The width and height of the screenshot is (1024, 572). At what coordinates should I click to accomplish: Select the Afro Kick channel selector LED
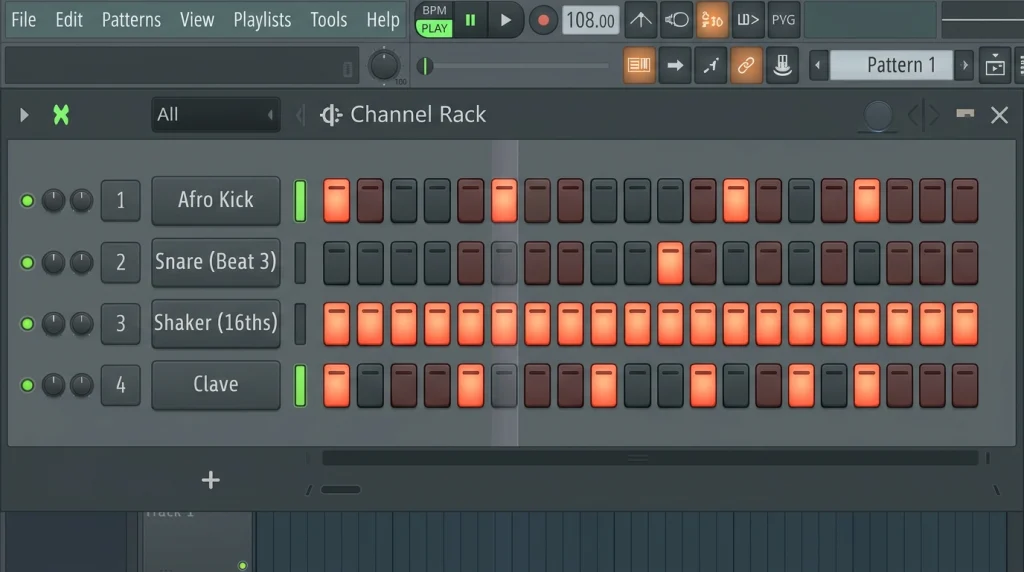coord(300,200)
